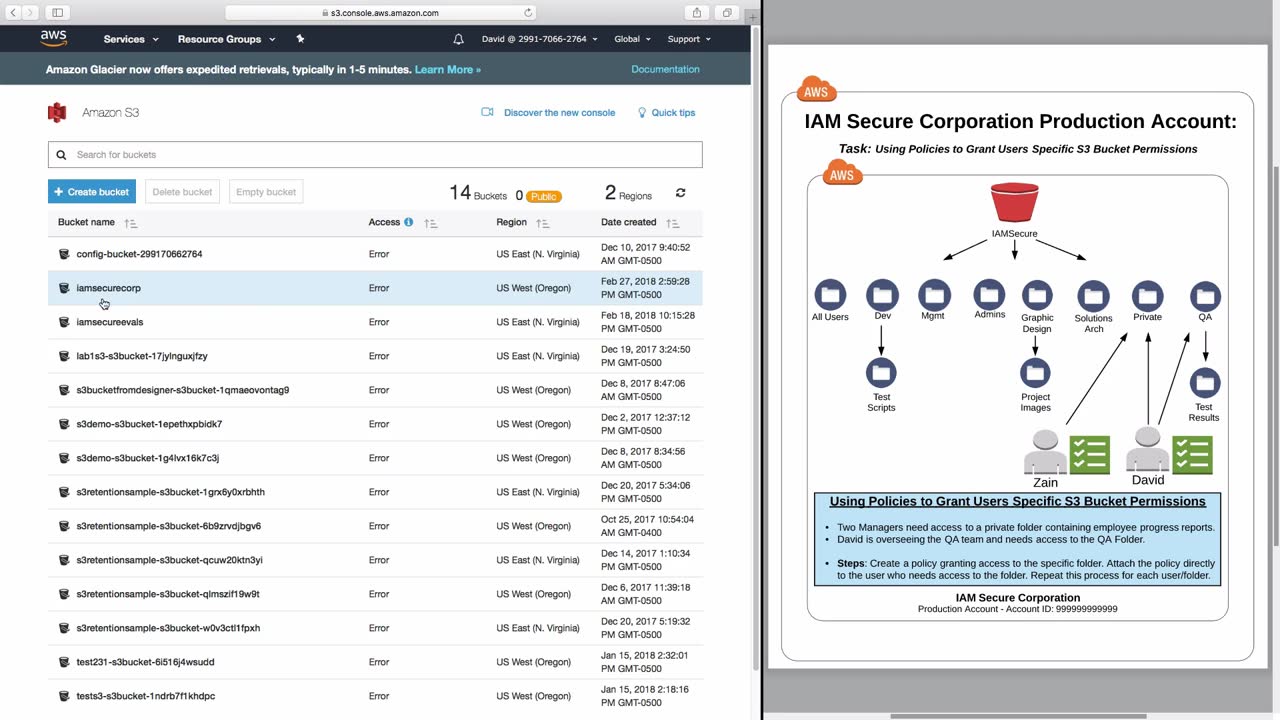
Task: Open the Safari share menu
Action: [697, 13]
